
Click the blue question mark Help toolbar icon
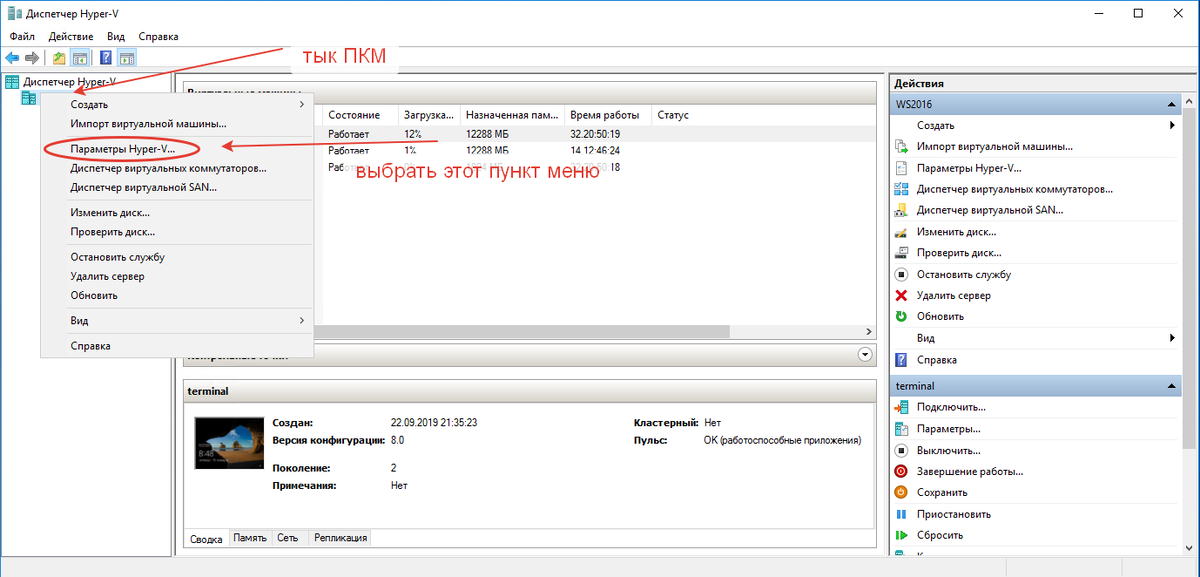pos(105,58)
